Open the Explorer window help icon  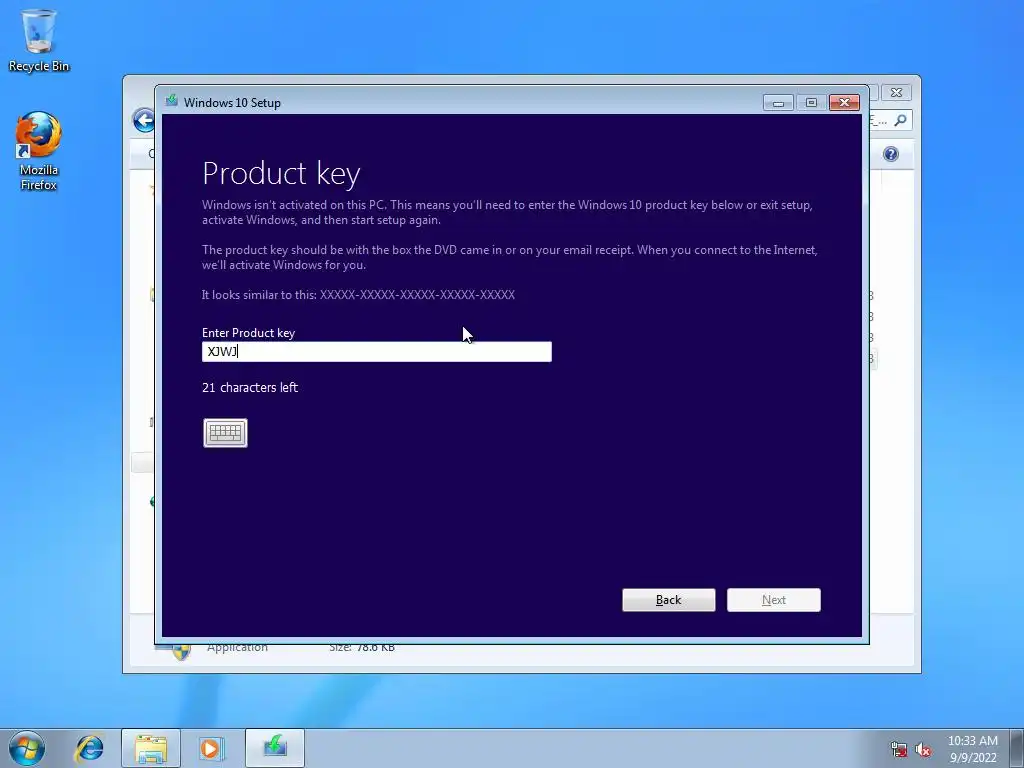(x=891, y=154)
